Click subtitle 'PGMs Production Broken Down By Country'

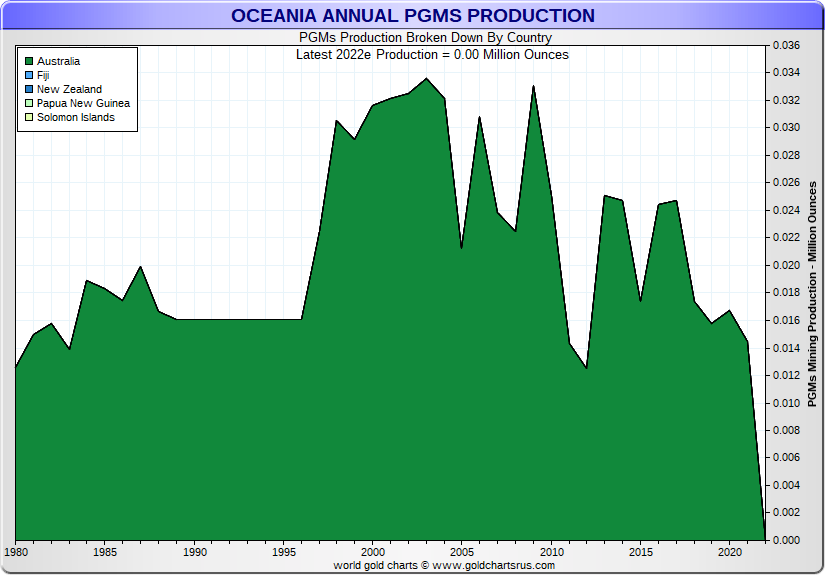[426, 38]
